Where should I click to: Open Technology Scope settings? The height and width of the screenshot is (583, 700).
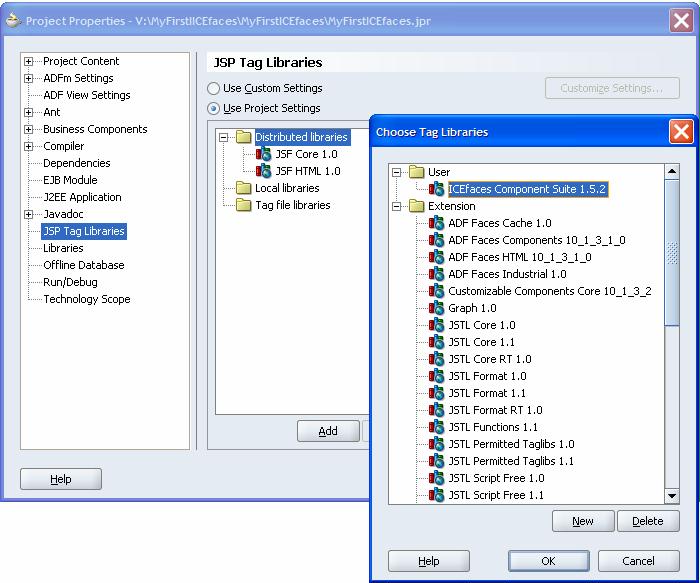(87, 299)
